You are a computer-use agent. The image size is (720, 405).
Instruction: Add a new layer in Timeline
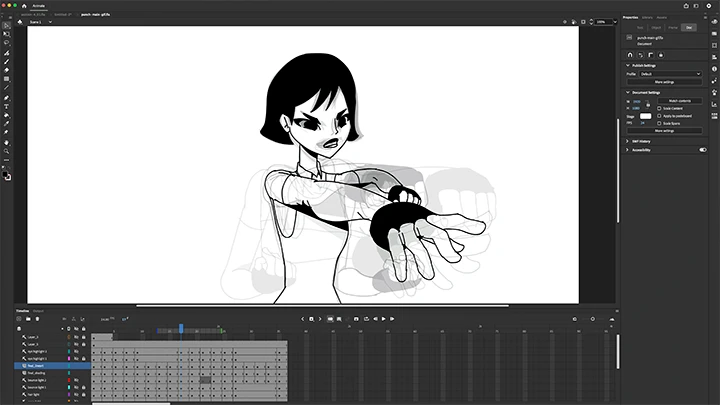[x=19, y=319]
